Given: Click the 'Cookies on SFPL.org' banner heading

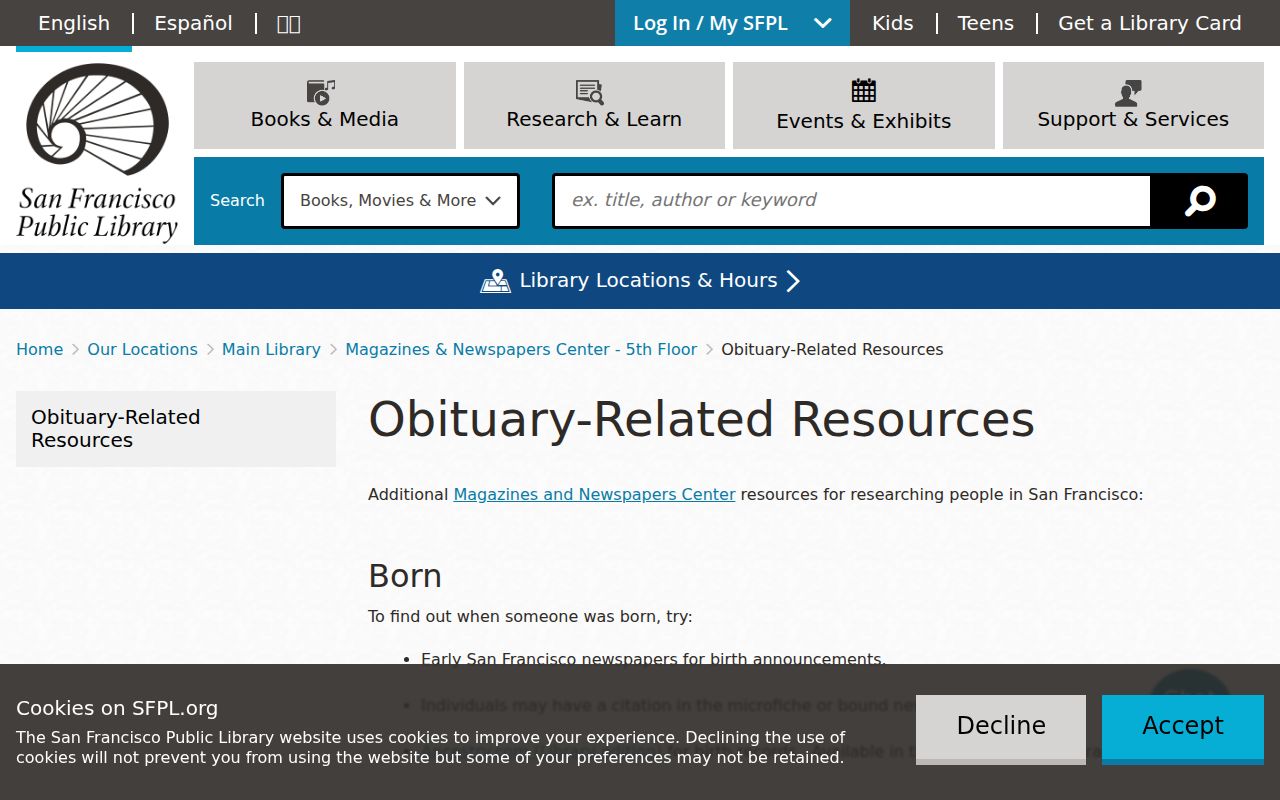Looking at the screenshot, I should pos(117,708).
